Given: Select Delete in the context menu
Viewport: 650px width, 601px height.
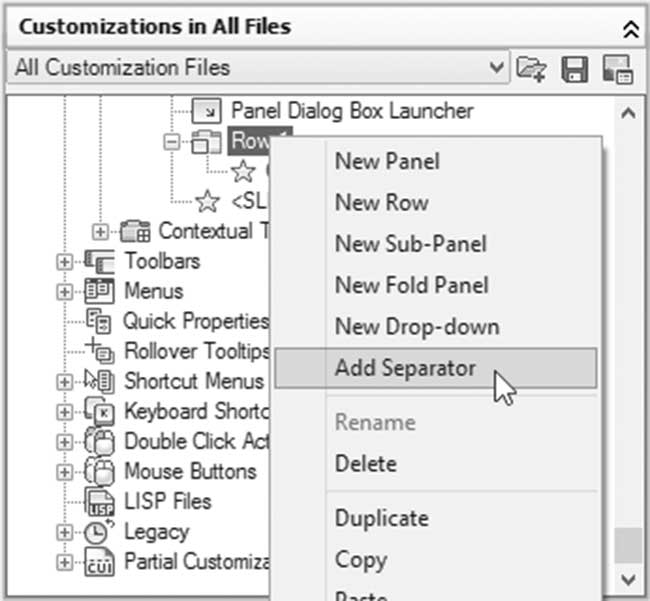Looking at the screenshot, I should (x=366, y=463).
